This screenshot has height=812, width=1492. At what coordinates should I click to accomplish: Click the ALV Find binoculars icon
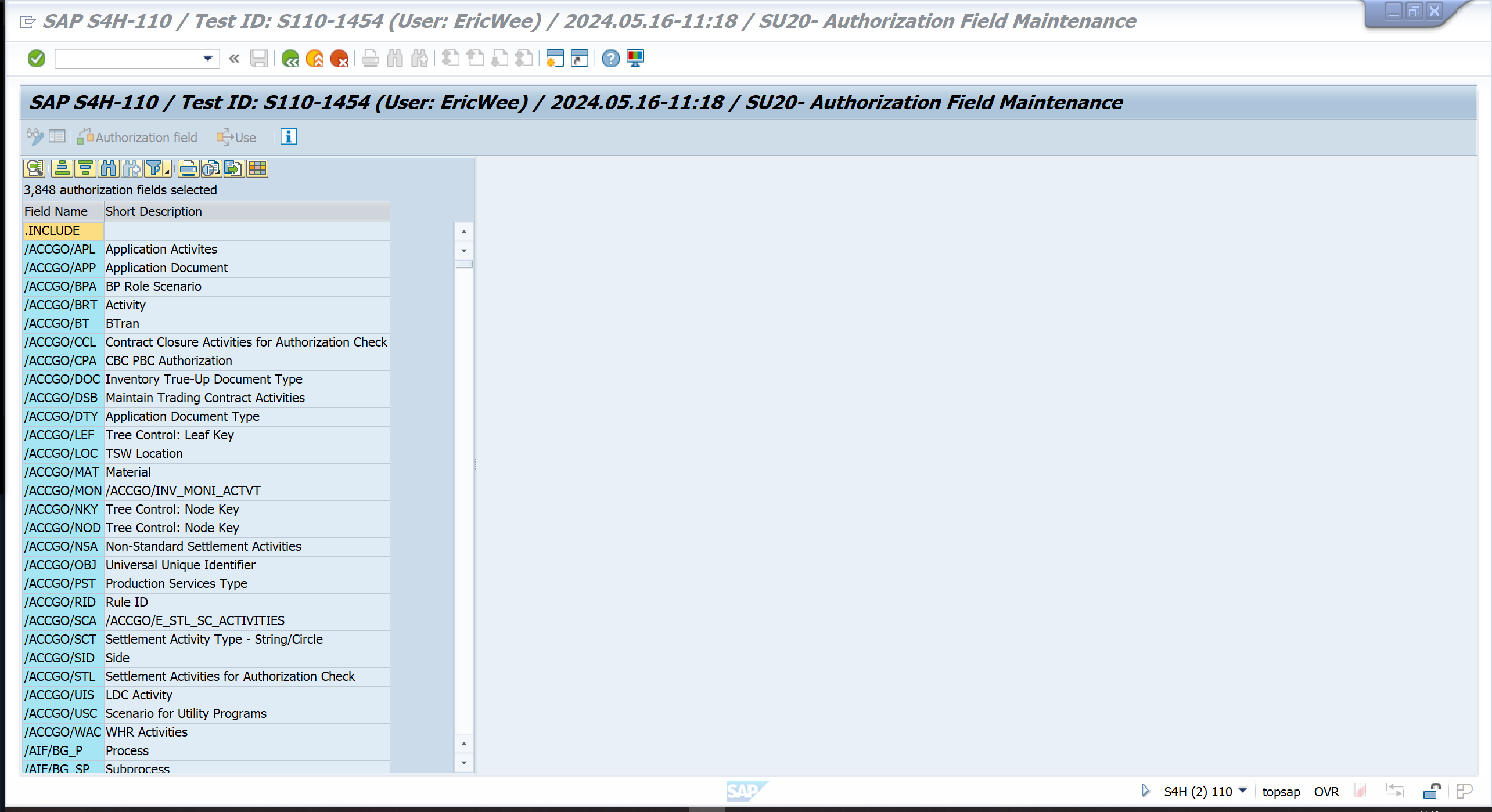(x=109, y=169)
